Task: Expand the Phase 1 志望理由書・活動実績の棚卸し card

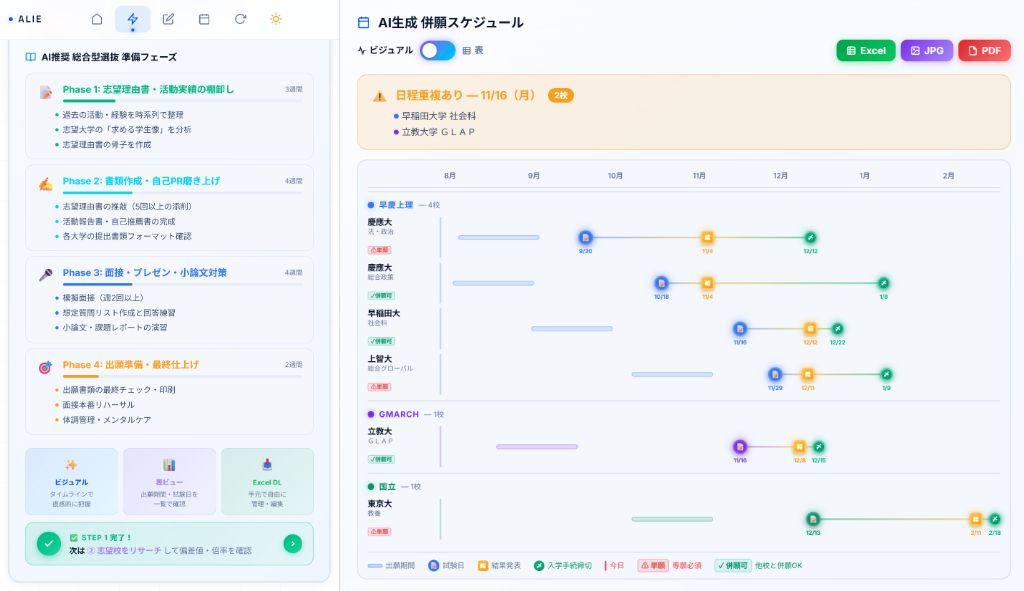Action: click(169, 116)
